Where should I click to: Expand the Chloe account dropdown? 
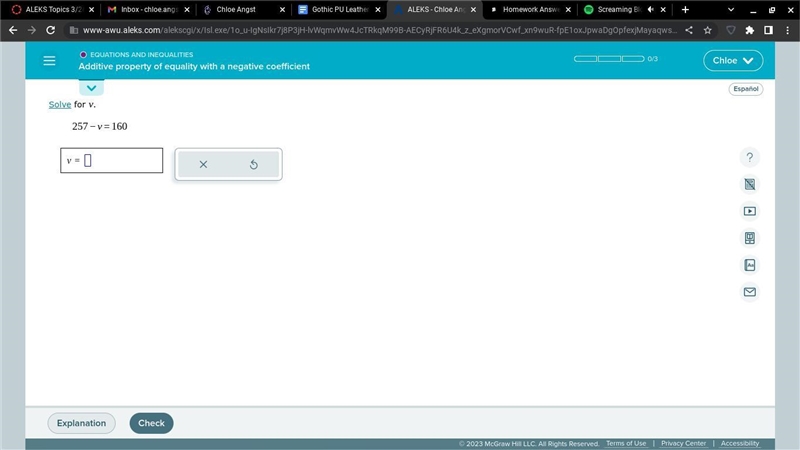tap(733, 60)
